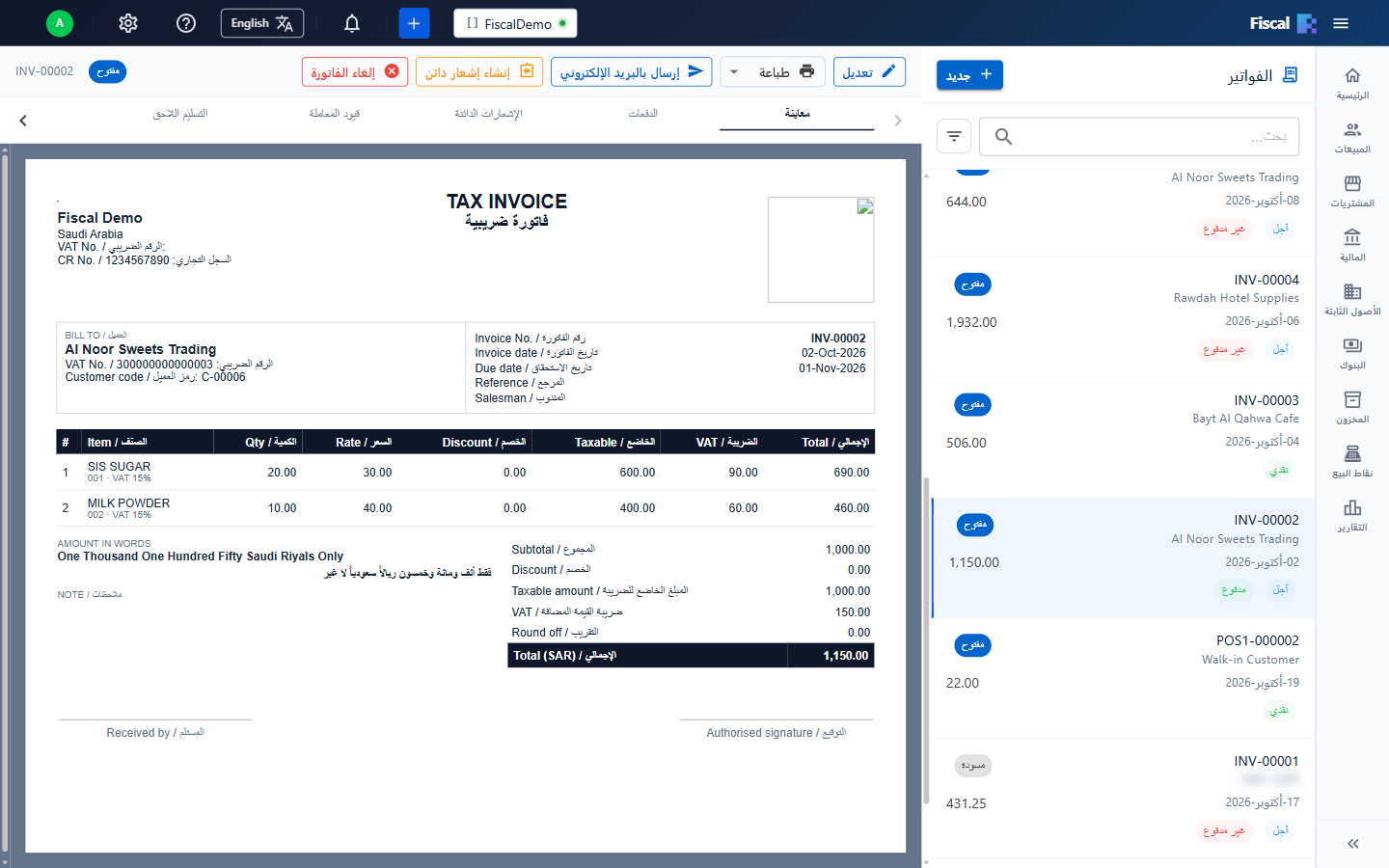Collapse the sidebar with double chevron
Image resolution: width=1389 pixels, height=868 pixels.
(x=1353, y=844)
